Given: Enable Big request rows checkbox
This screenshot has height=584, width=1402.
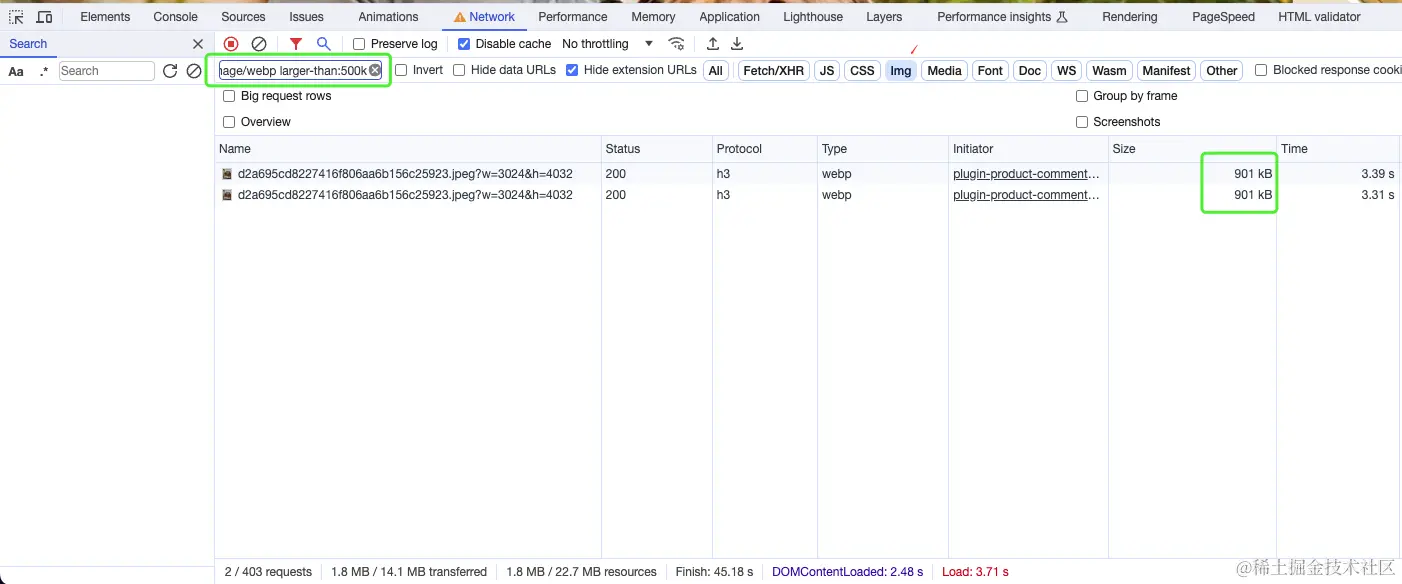Looking at the screenshot, I should coord(229,96).
